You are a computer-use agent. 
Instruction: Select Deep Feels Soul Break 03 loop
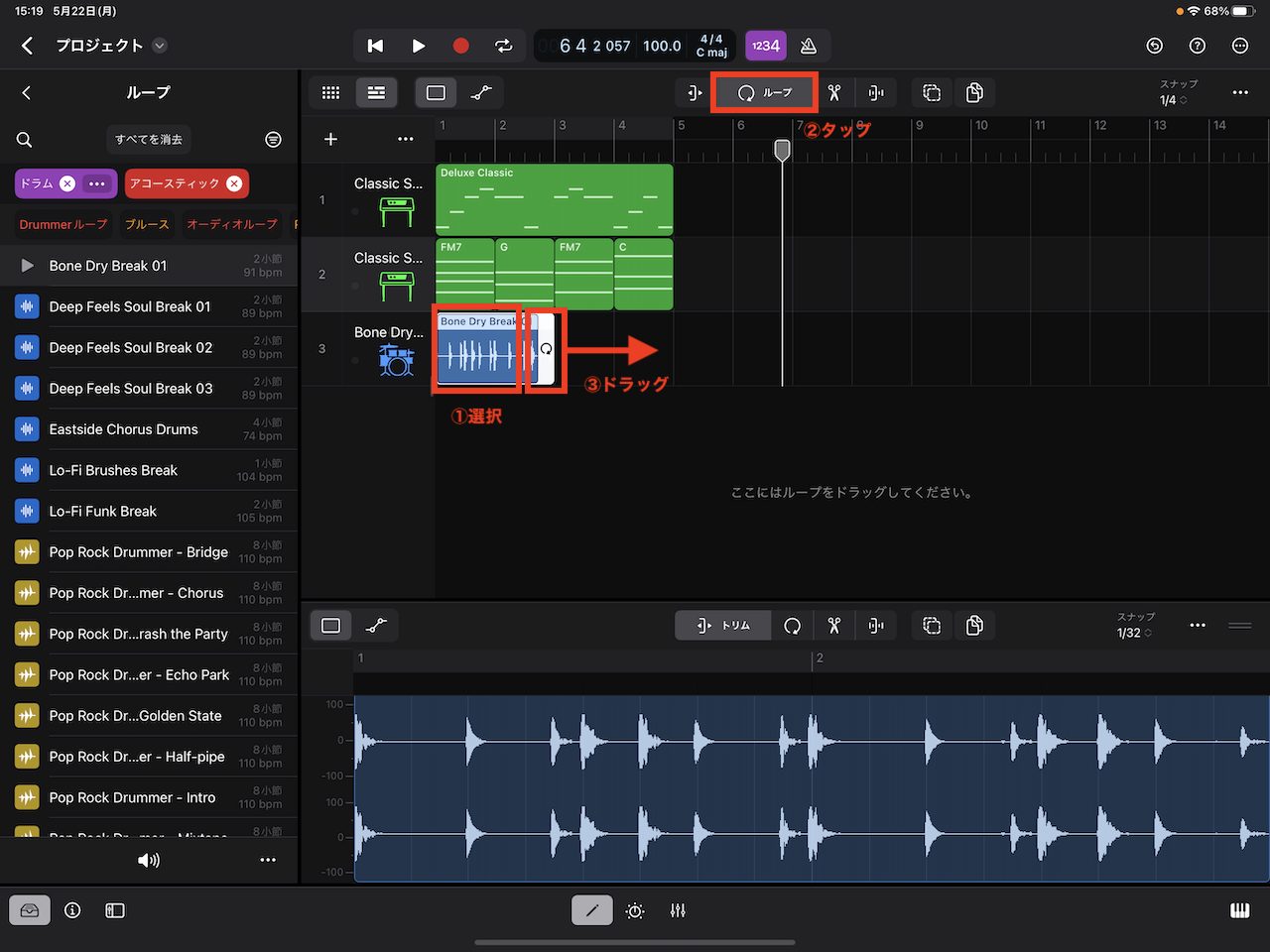pos(149,389)
